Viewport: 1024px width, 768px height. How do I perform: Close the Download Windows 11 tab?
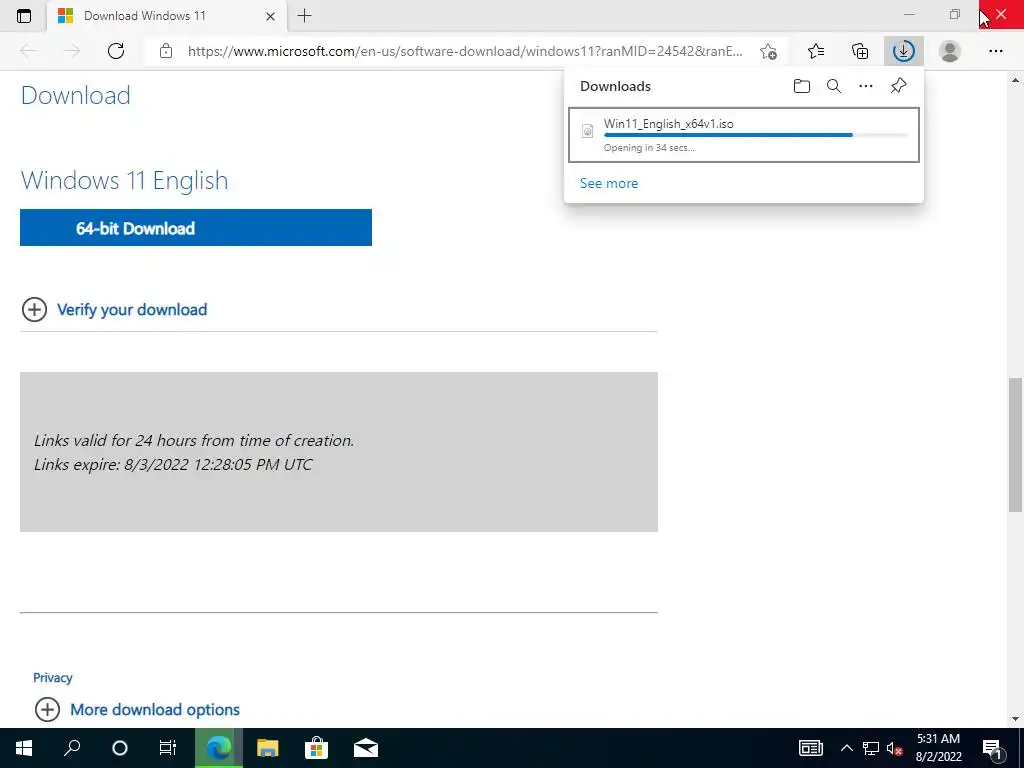(x=270, y=16)
